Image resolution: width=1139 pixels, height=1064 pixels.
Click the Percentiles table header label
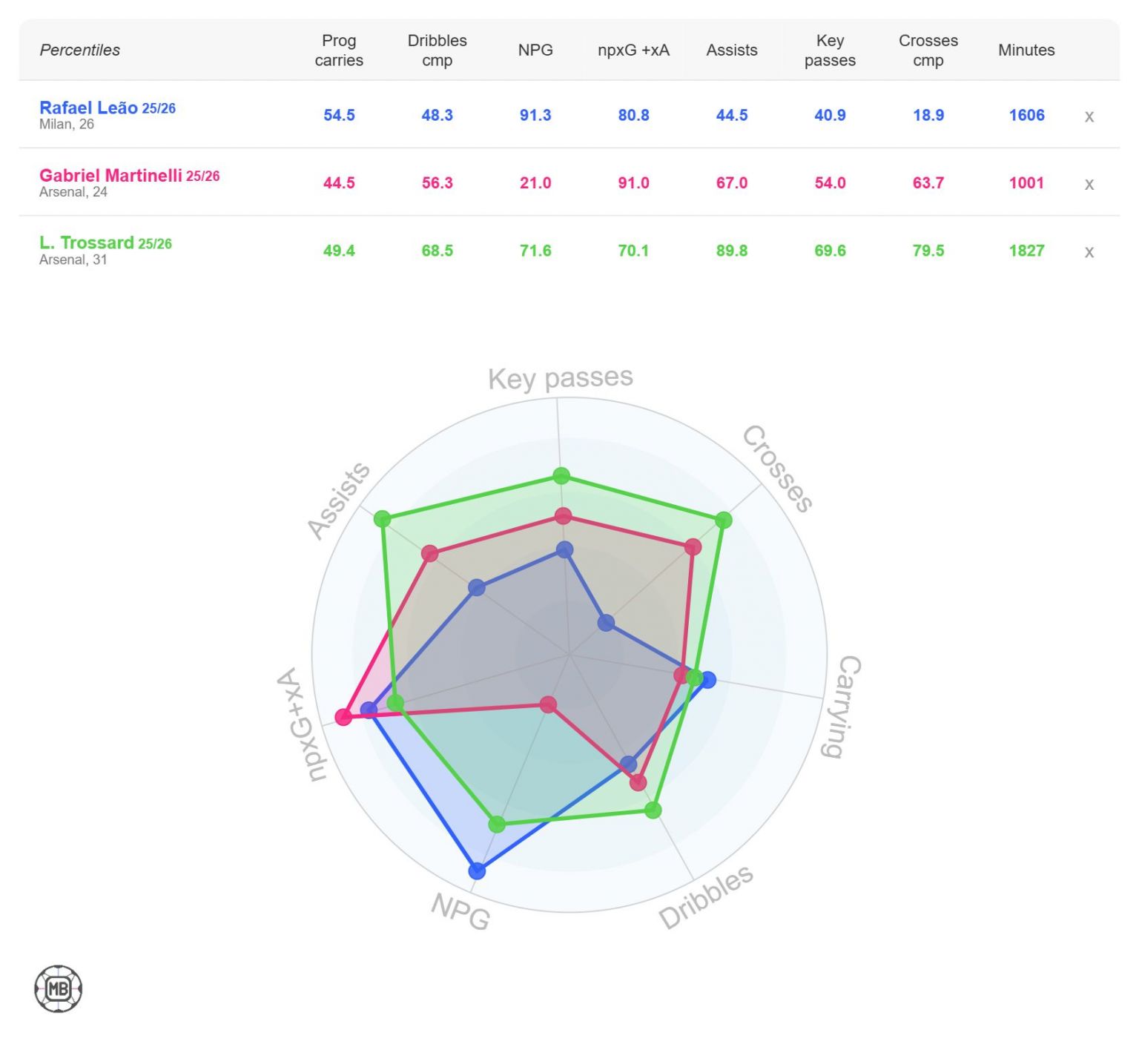[x=79, y=50]
